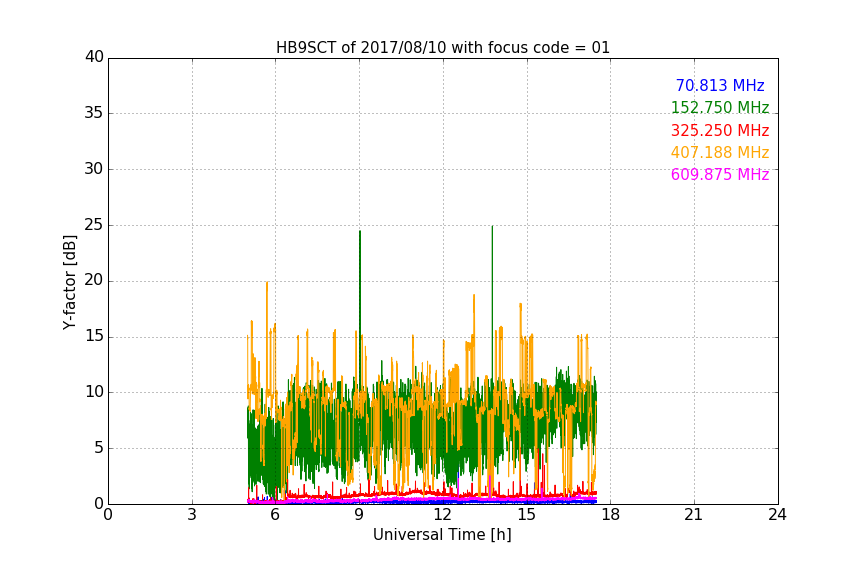Screen dimensions: 864x576
Task: Click the y-axis tick label 35
Action: click(x=94, y=113)
